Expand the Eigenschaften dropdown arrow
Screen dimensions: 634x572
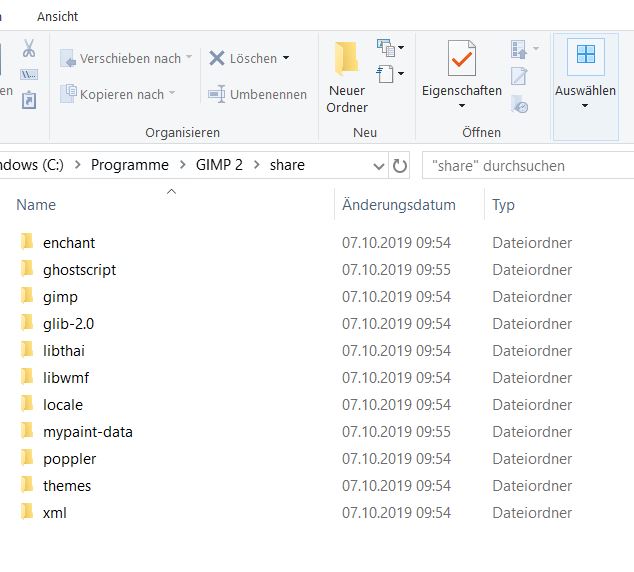462,106
